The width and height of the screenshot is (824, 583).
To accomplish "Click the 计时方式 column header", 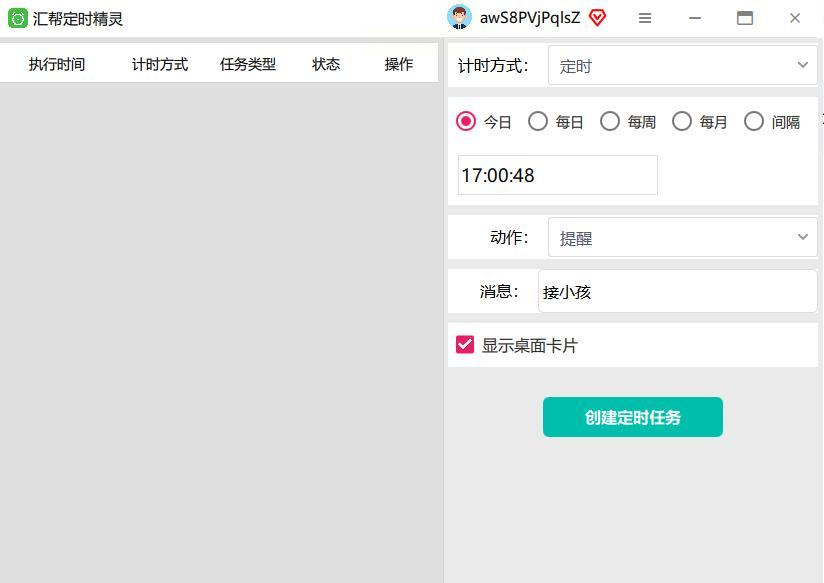I will 160,64.
